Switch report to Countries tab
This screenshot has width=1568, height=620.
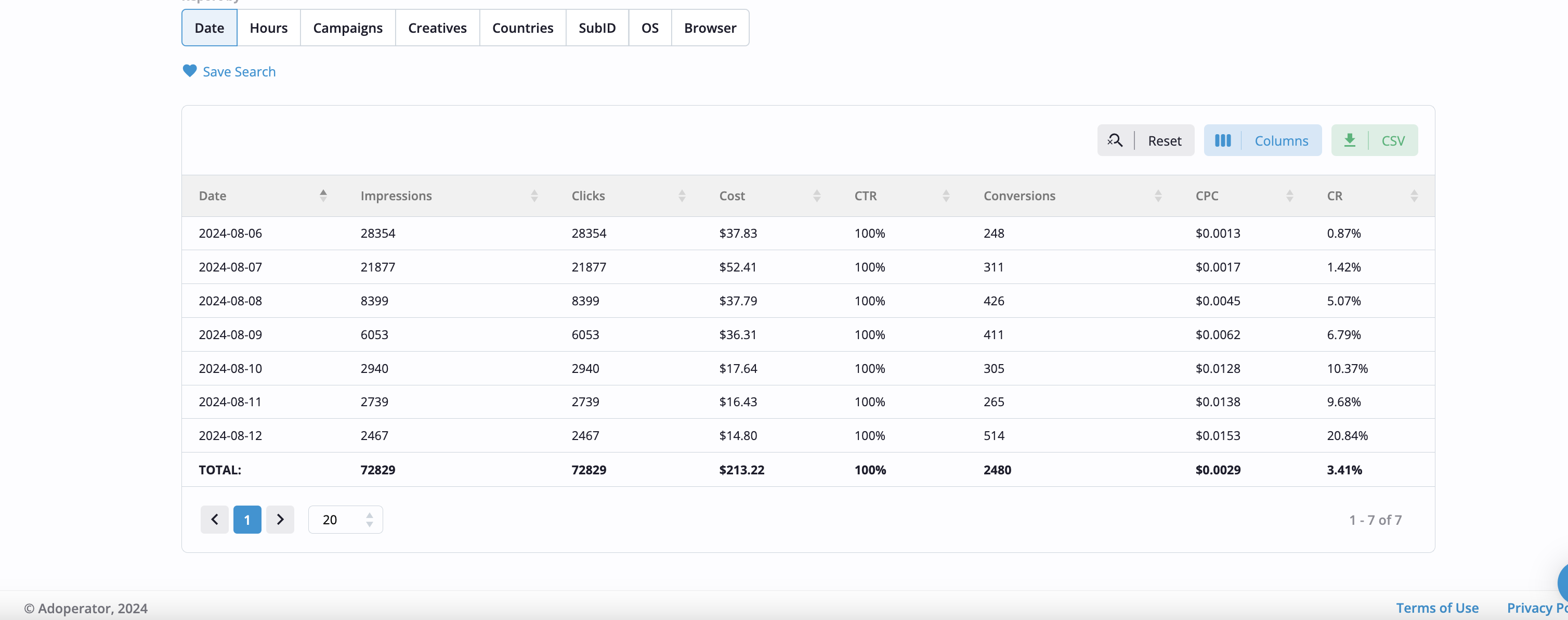(522, 28)
